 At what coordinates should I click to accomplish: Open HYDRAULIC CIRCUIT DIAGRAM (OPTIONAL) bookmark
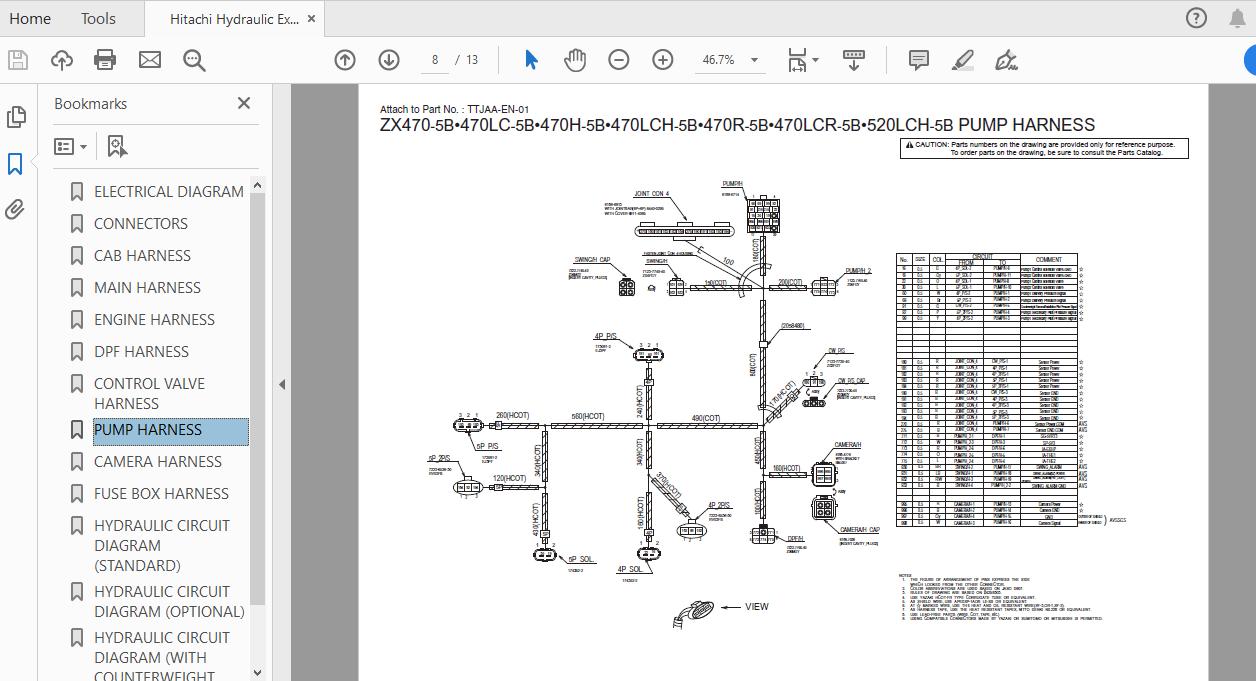click(x=169, y=601)
